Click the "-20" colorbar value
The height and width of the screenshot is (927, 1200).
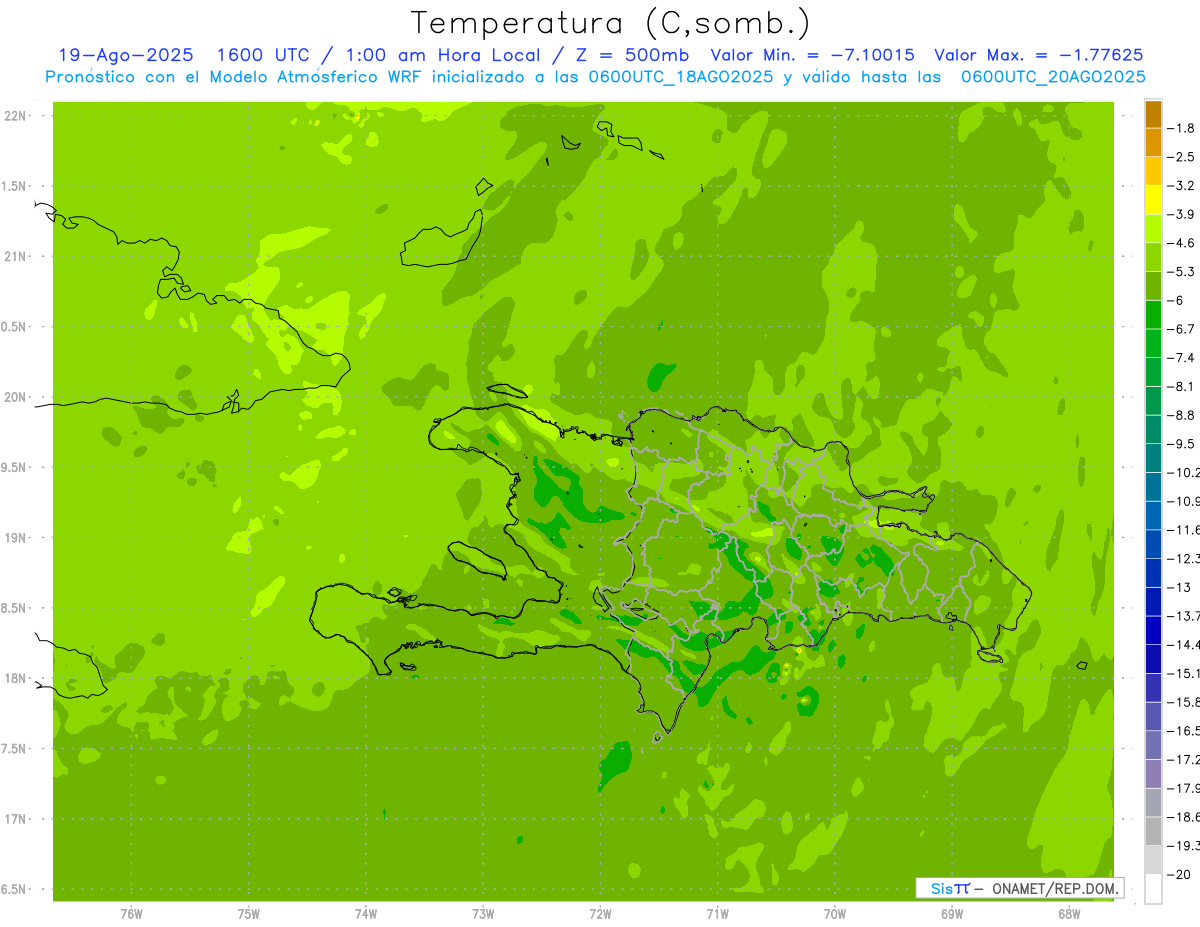1180,874
